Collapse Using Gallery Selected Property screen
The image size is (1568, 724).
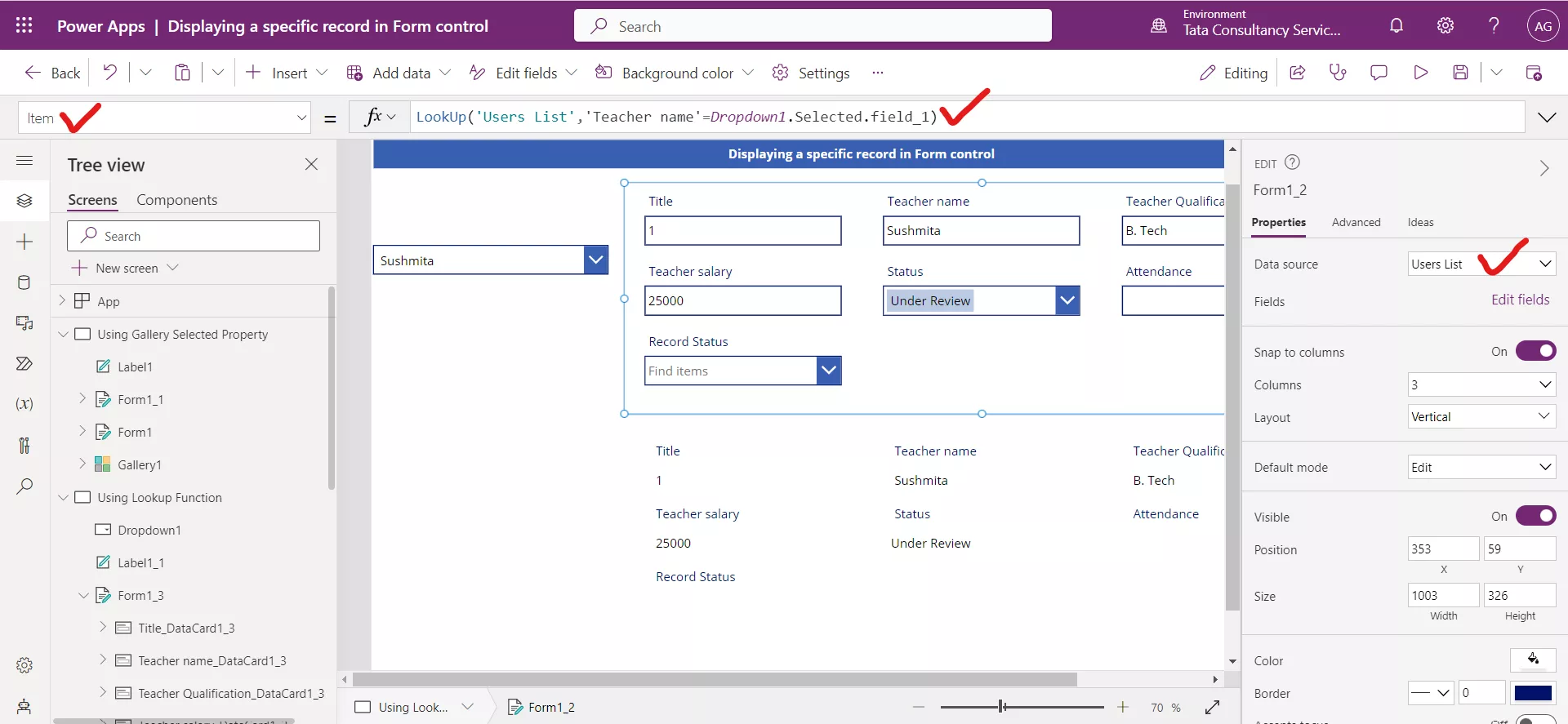63,334
